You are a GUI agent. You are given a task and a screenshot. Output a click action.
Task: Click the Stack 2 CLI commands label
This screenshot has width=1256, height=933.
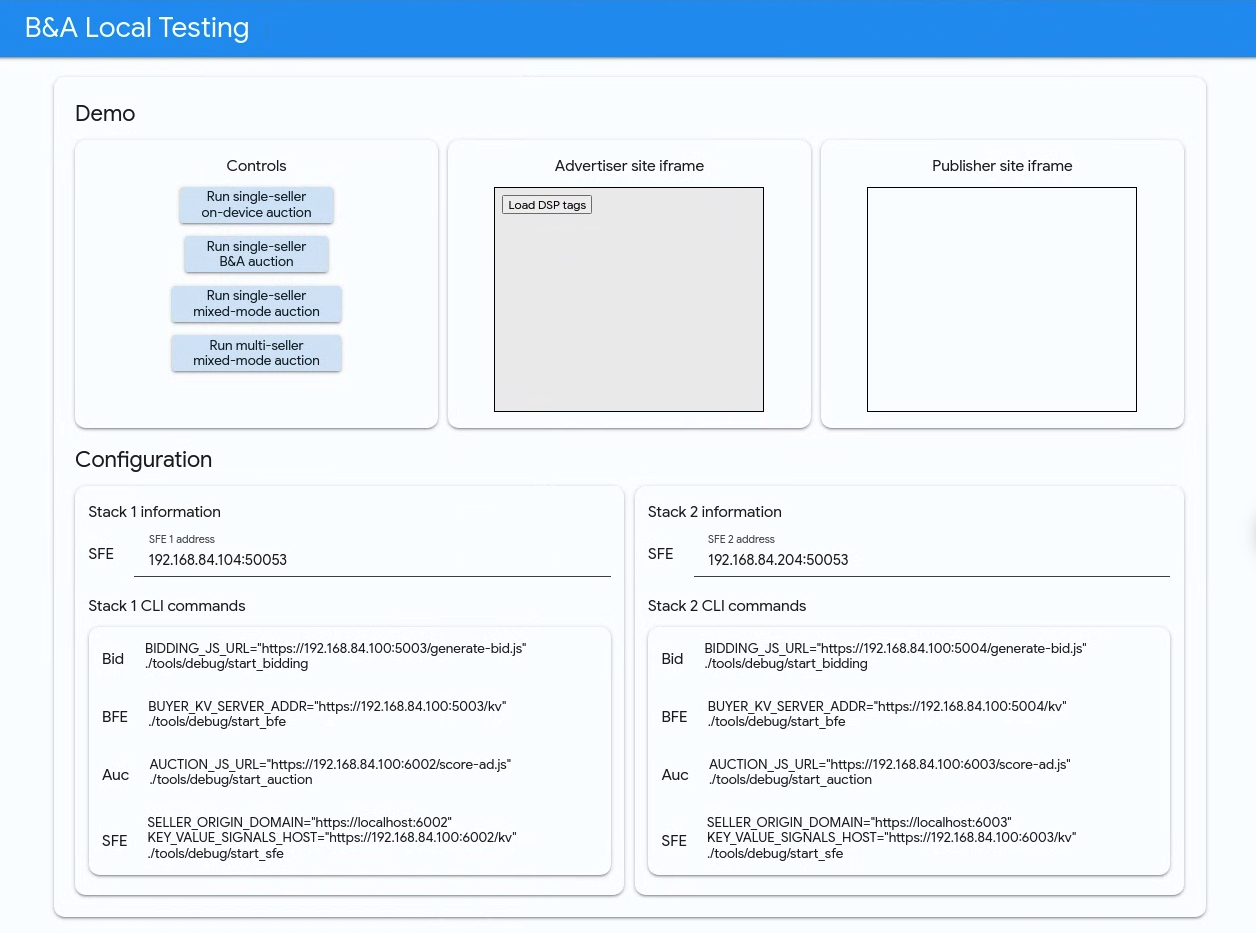(x=727, y=605)
